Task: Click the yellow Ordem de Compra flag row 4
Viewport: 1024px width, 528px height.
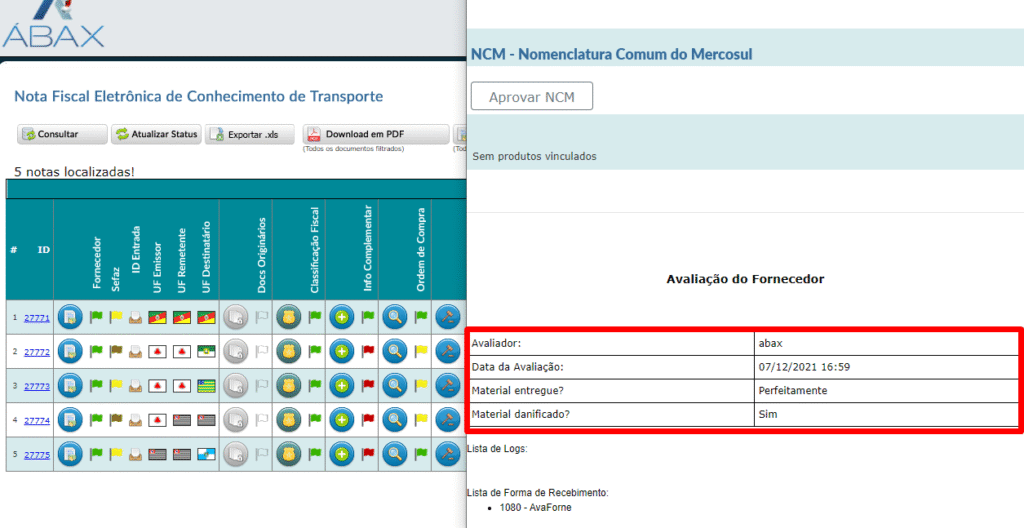Action: 421,420
